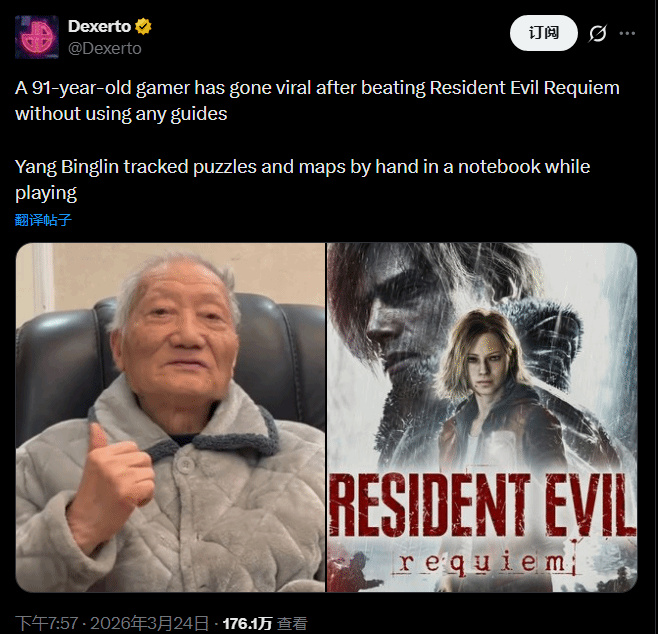Open the @Dexerto handle link
658x634 pixels.
point(105,49)
